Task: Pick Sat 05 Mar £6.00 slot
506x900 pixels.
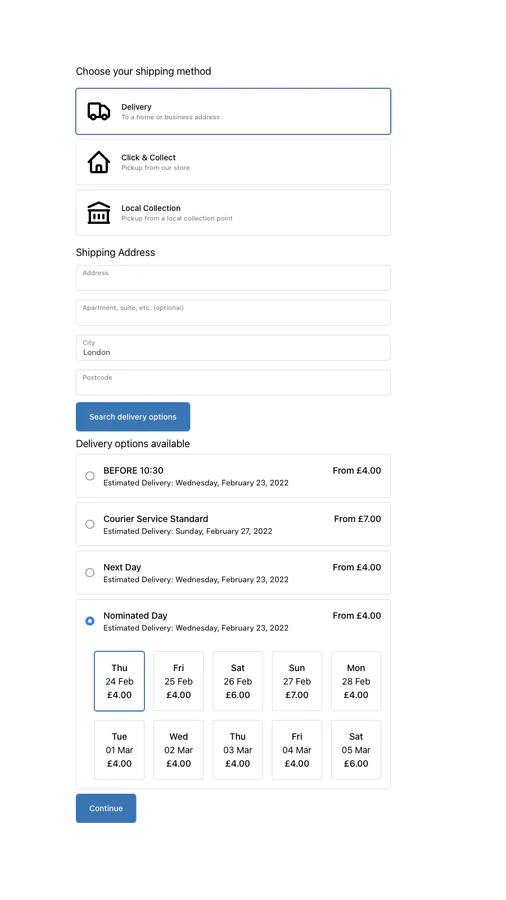Action: pyautogui.click(x=356, y=750)
